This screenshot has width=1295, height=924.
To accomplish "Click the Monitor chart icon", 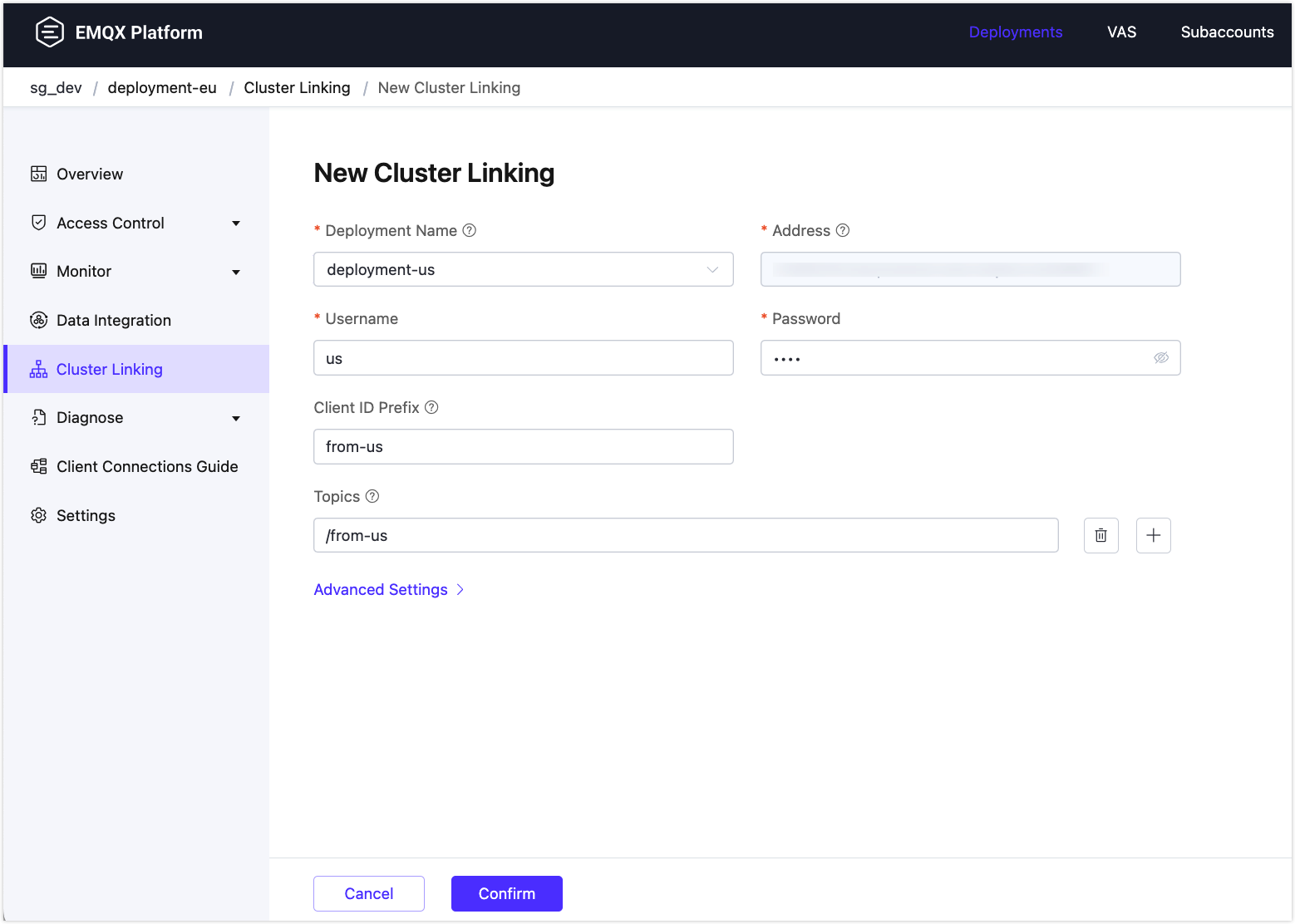I will (x=38, y=271).
